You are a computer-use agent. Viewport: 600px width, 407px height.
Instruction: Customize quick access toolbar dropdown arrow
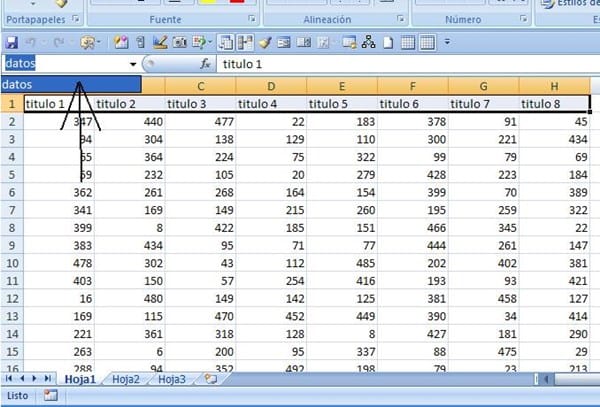(x=447, y=42)
